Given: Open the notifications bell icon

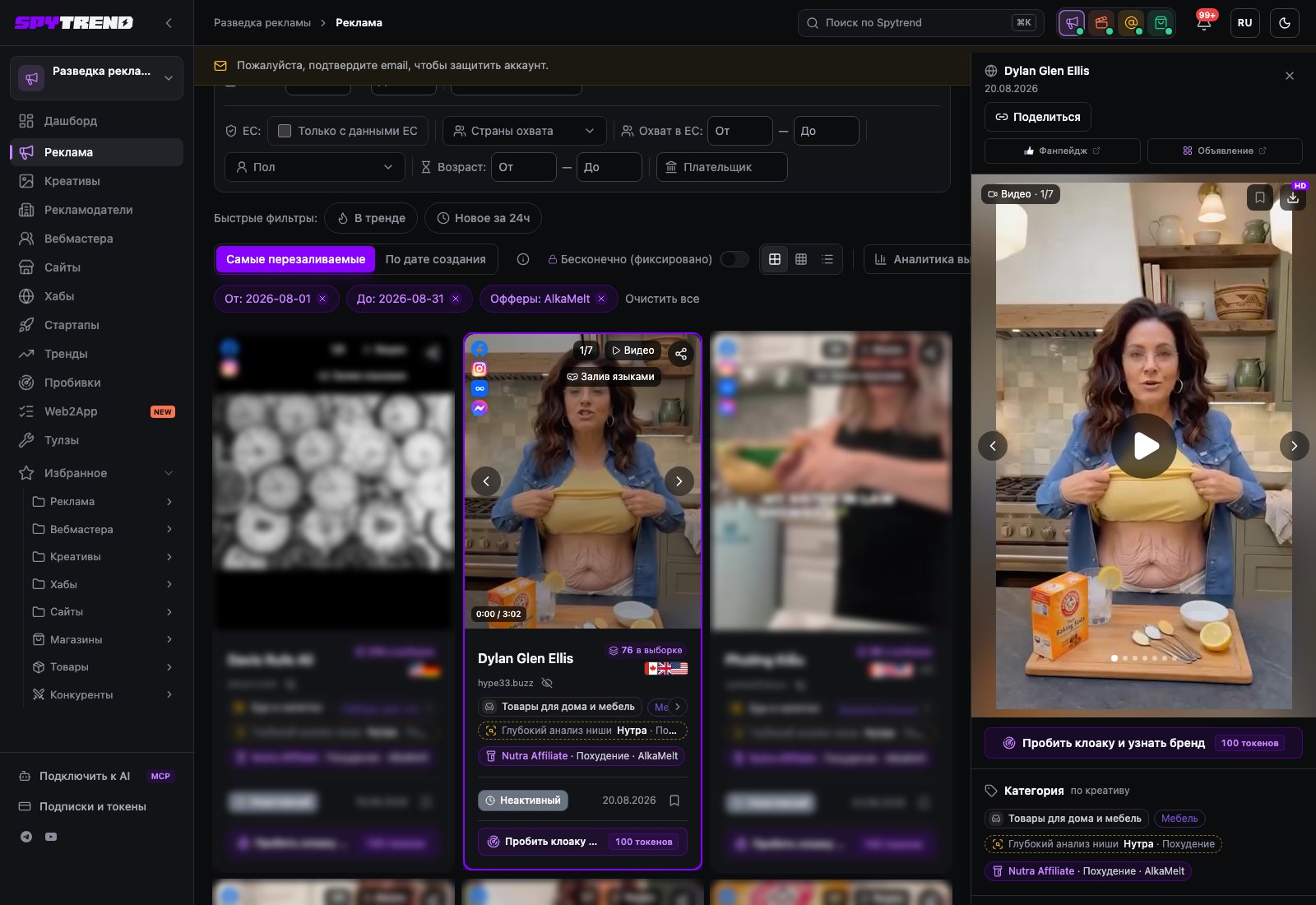Looking at the screenshot, I should (1203, 23).
